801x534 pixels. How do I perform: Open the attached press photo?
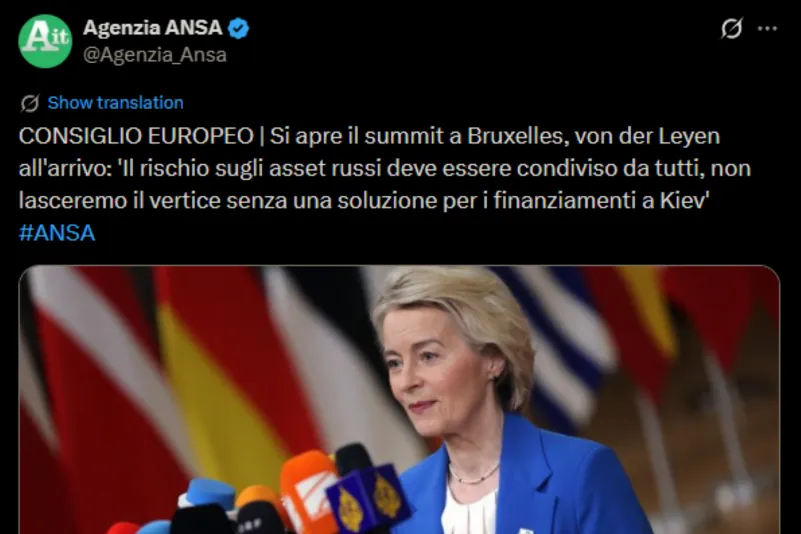399,400
